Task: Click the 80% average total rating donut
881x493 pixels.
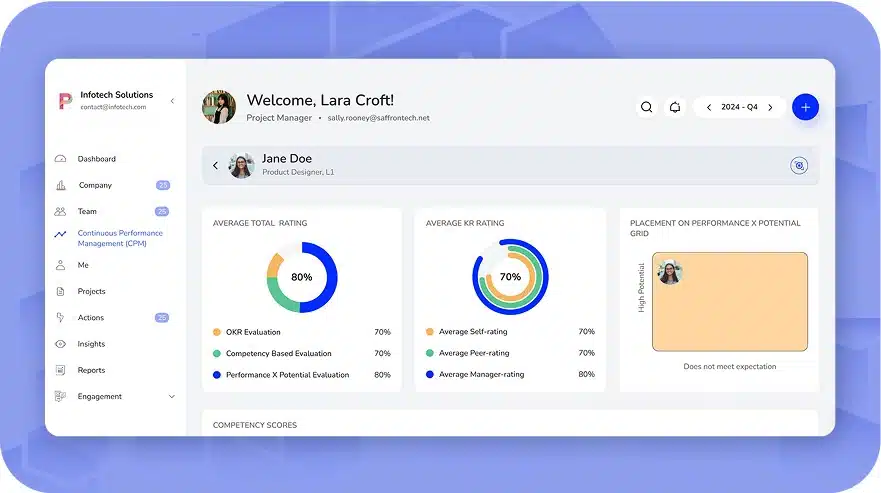Action: coord(301,277)
